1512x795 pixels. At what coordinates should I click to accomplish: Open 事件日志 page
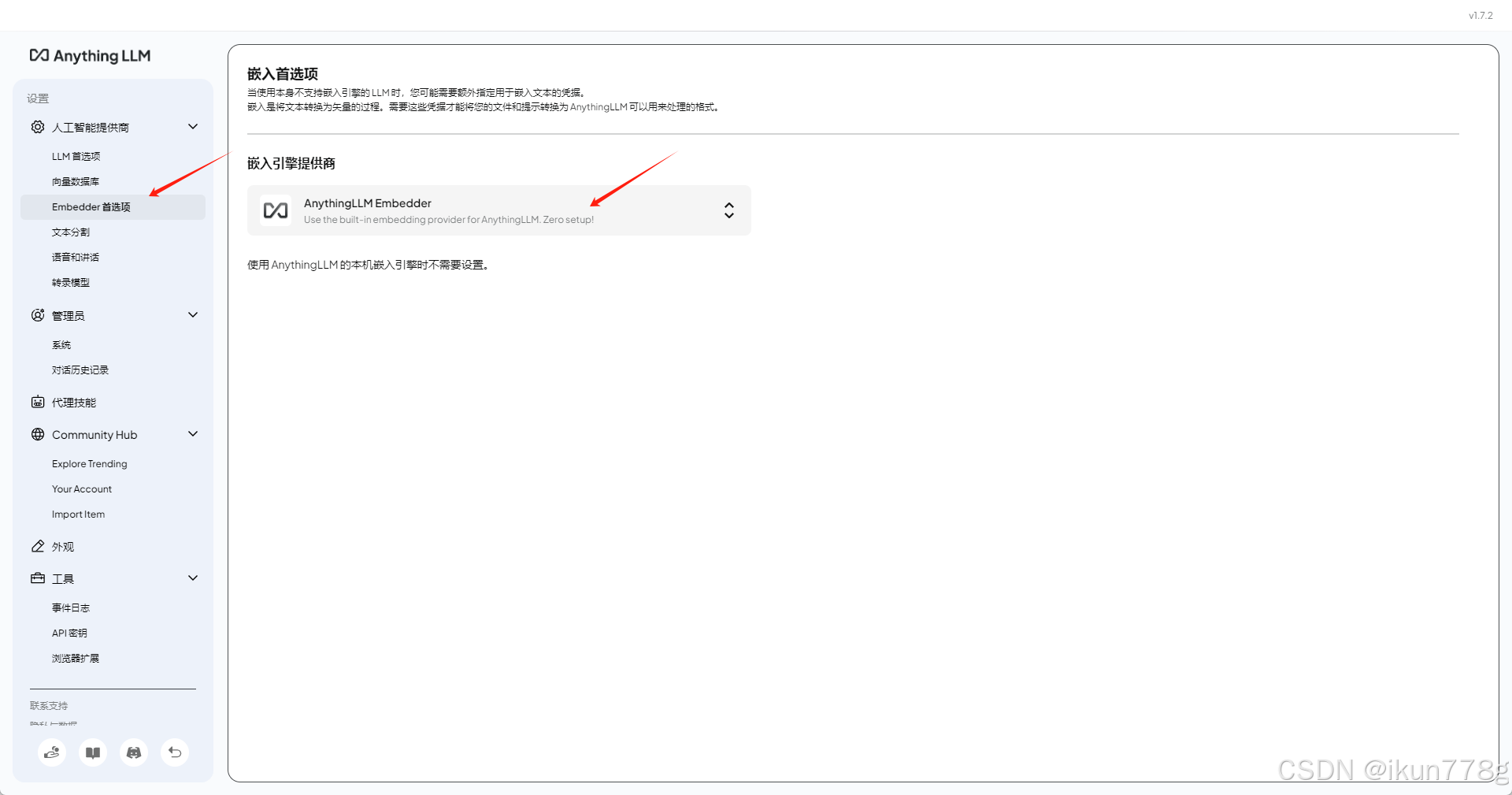coord(71,607)
